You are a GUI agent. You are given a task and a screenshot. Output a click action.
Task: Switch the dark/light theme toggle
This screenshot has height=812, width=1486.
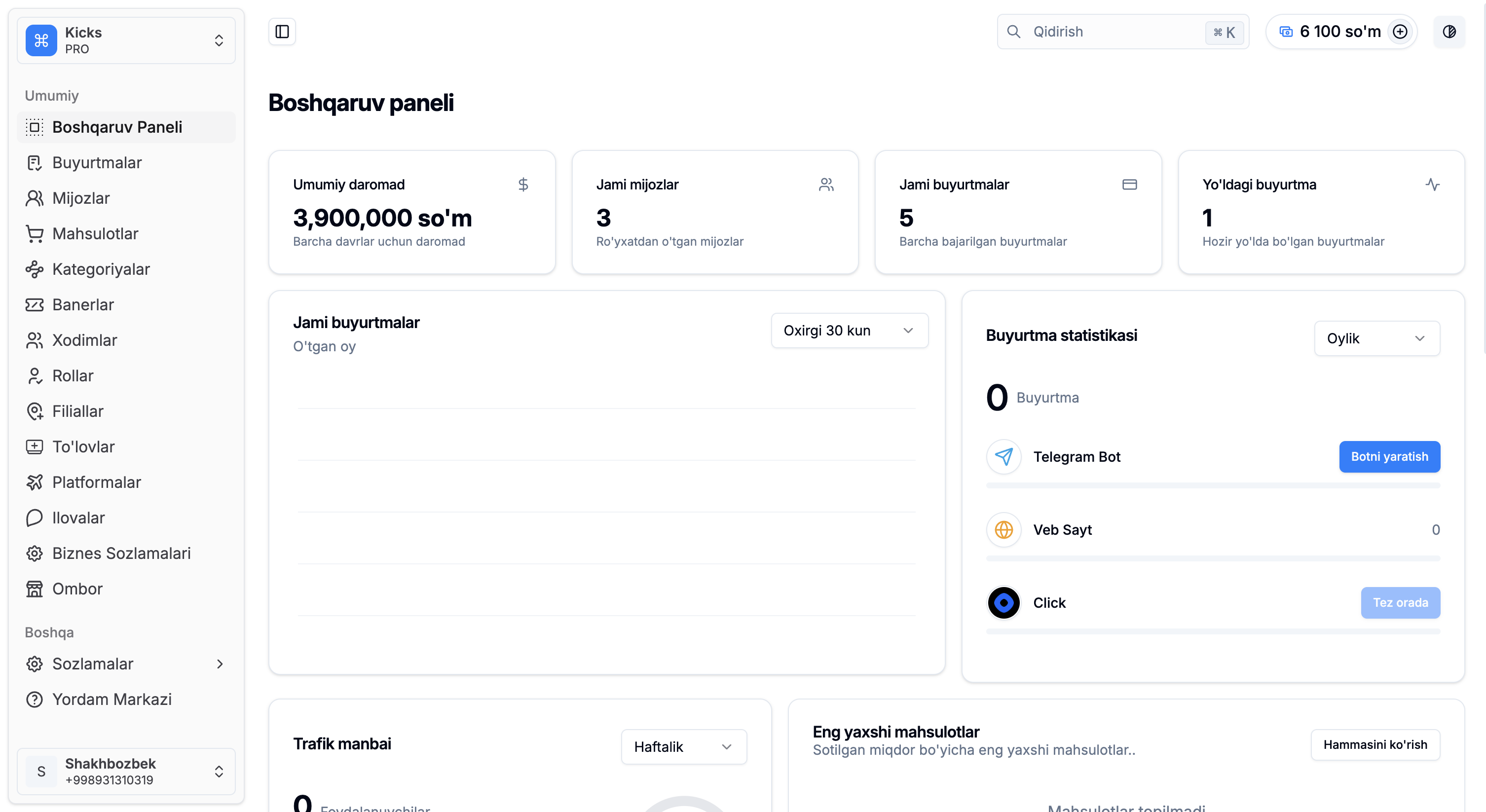click(x=1449, y=32)
